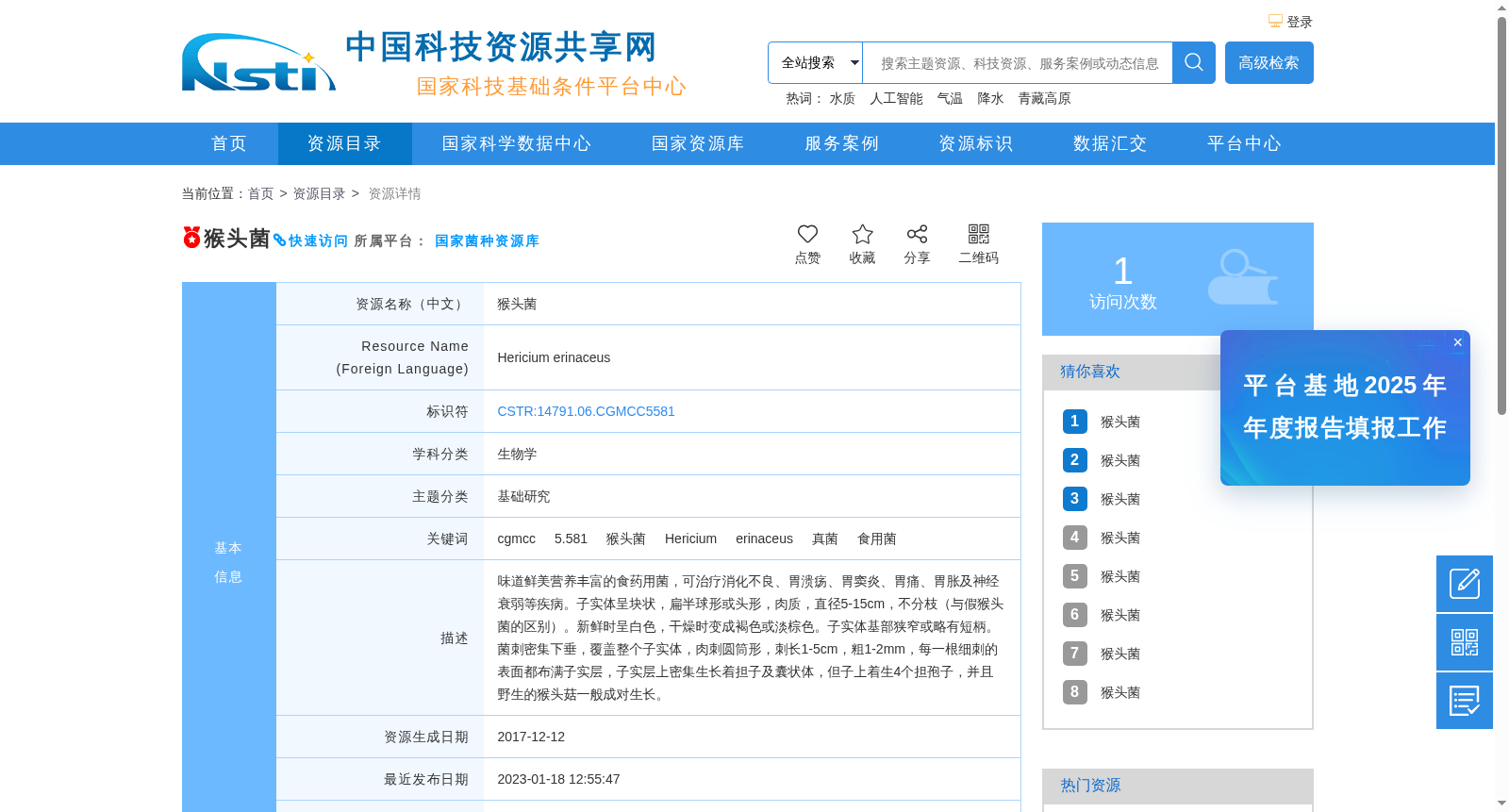The width and height of the screenshot is (1509, 812).
Task: Click the 2025 annual report popup banner
Action: pyautogui.click(x=1345, y=407)
